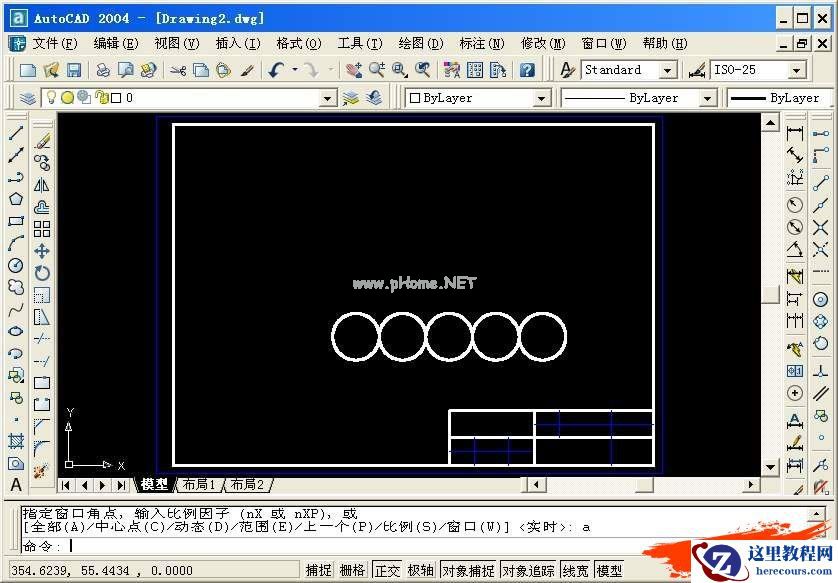
Task: Toggle layer 0 on/off light bulb
Action: point(51,97)
